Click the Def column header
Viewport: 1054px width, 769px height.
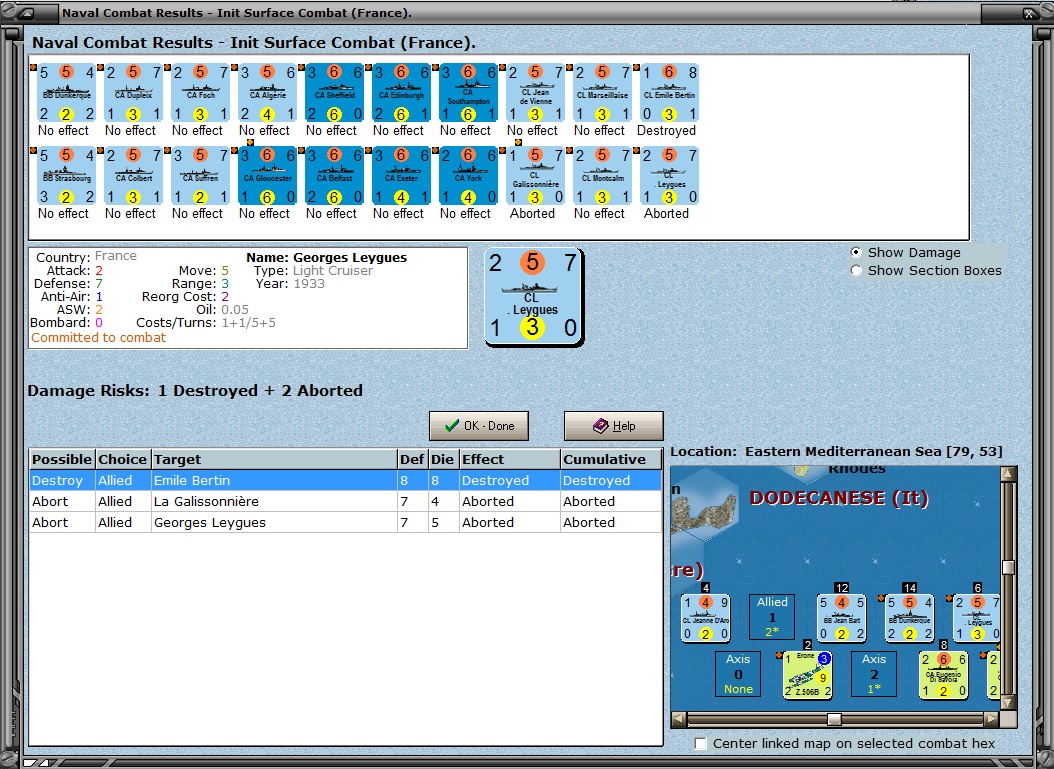tap(413, 459)
